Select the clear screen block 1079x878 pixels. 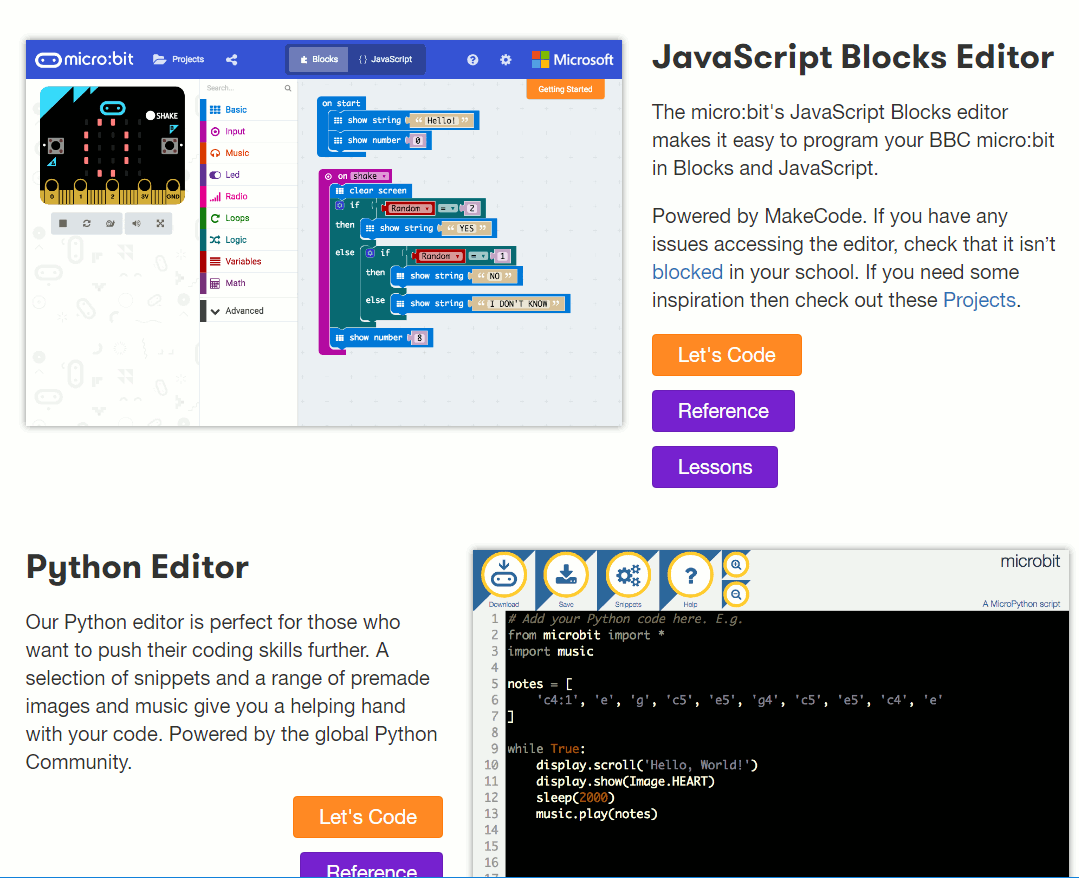[x=371, y=191]
